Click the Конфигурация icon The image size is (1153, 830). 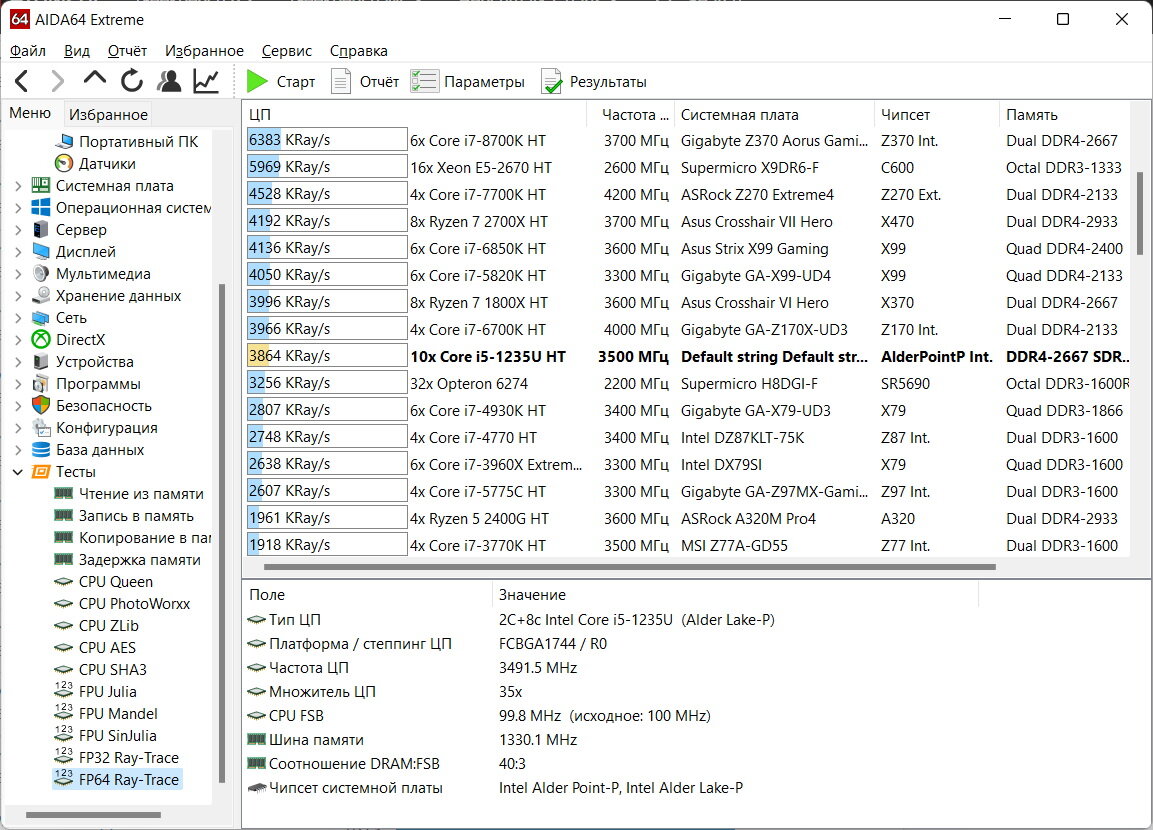click(41, 428)
